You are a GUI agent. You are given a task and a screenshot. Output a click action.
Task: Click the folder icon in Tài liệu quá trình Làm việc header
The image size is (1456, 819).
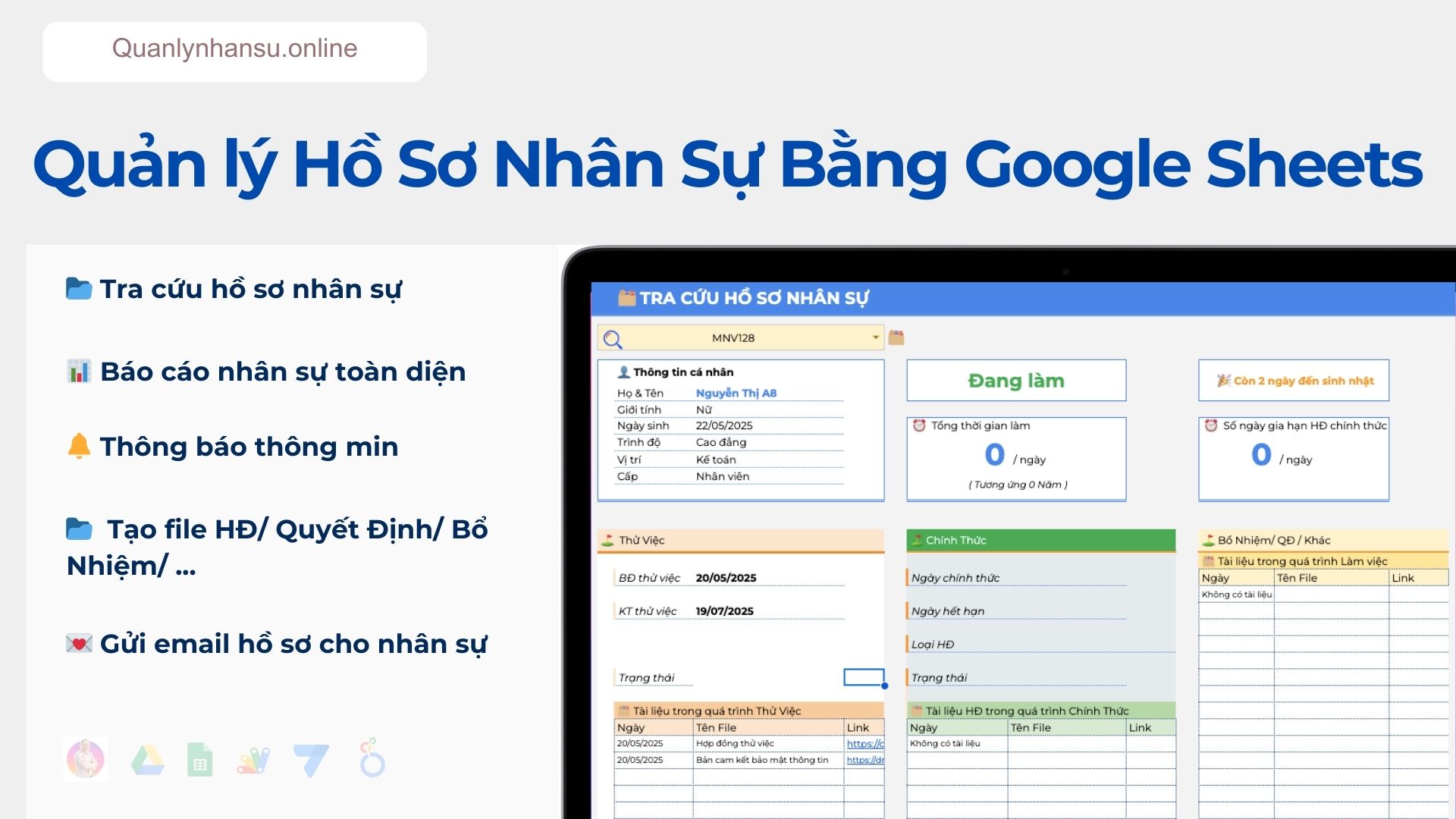pyautogui.click(x=1209, y=561)
